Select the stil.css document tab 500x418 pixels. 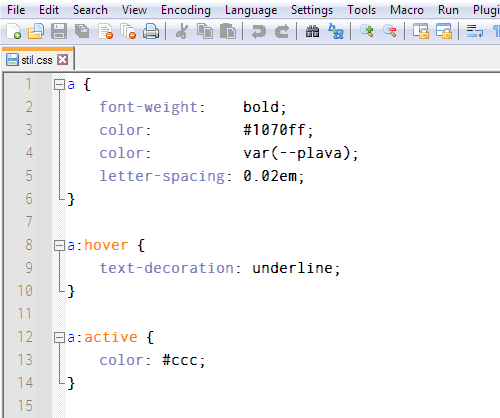[37, 59]
